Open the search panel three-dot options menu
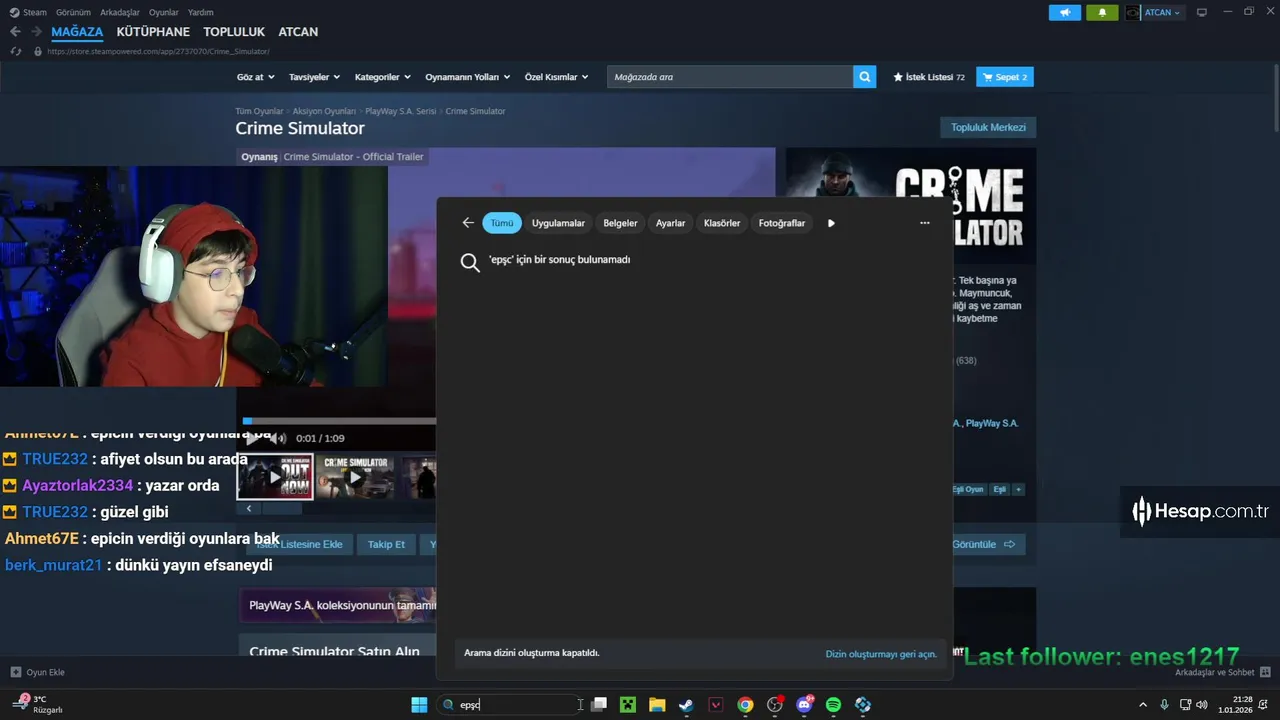The height and width of the screenshot is (720, 1280). tap(924, 223)
